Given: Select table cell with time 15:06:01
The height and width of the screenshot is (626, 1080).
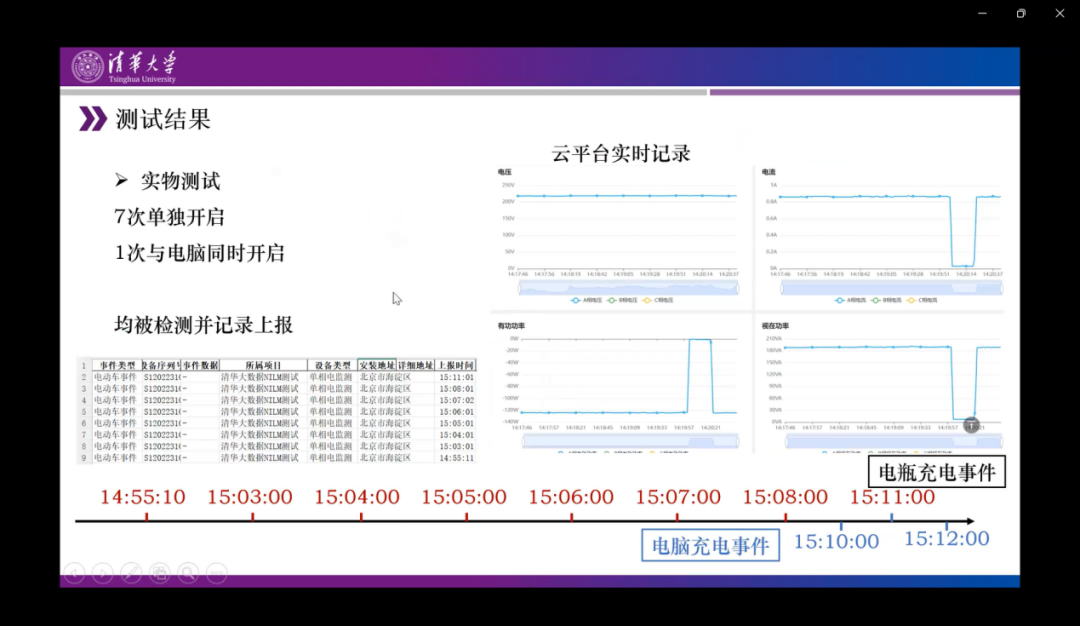Looking at the screenshot, I should [456, 412].
